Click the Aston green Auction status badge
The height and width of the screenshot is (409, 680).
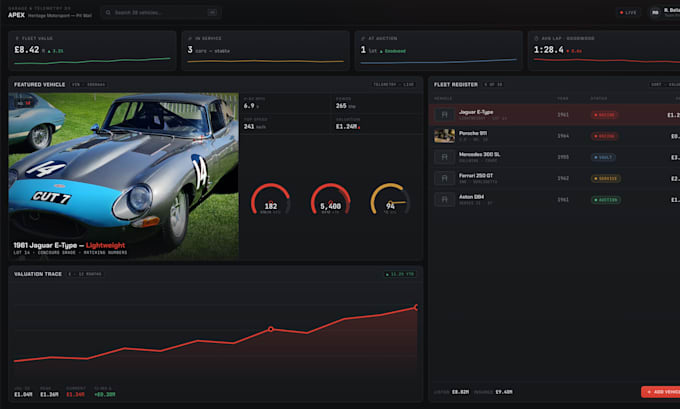click(x=606, y=200)
